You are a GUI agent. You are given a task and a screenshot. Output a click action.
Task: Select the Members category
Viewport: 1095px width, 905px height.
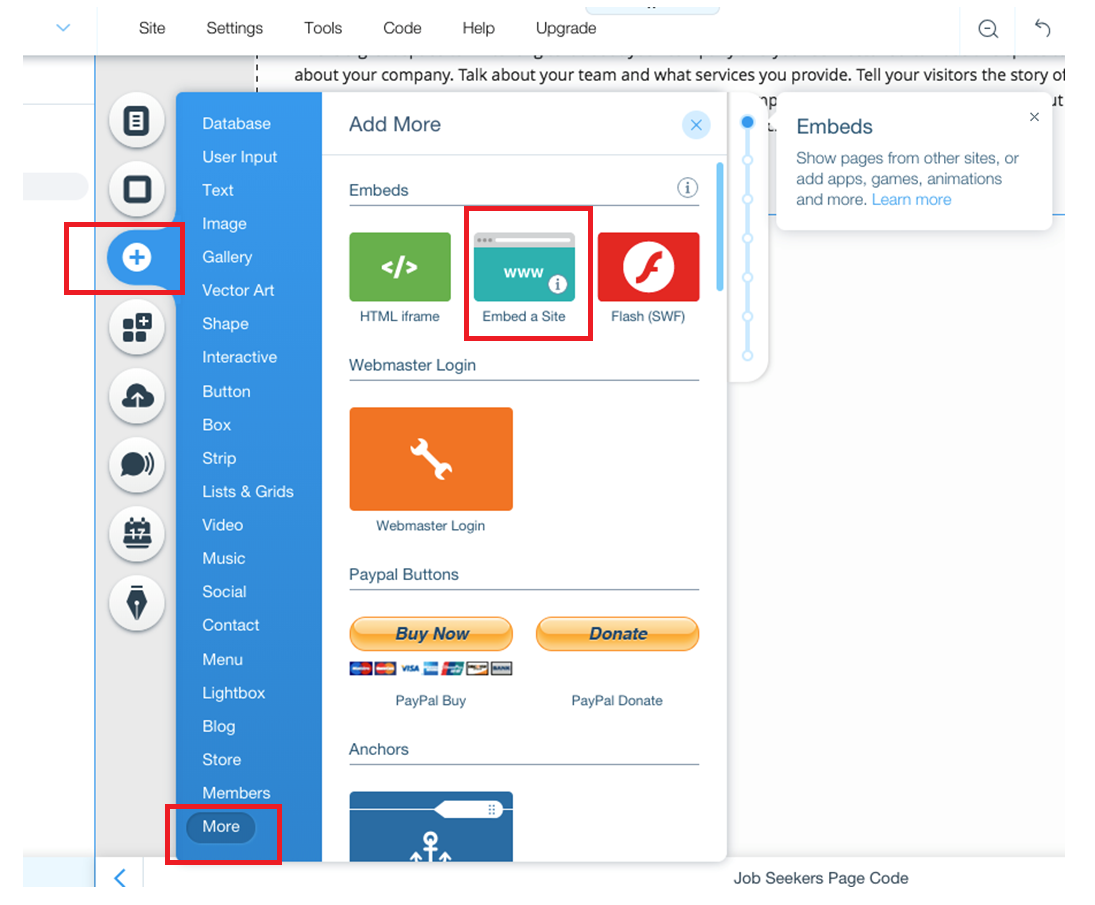pyautogui.click(x=236, y=793)
